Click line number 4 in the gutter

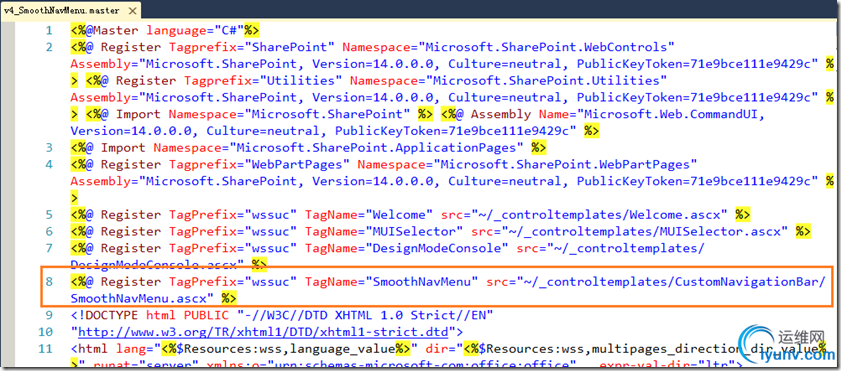(49, 164)
